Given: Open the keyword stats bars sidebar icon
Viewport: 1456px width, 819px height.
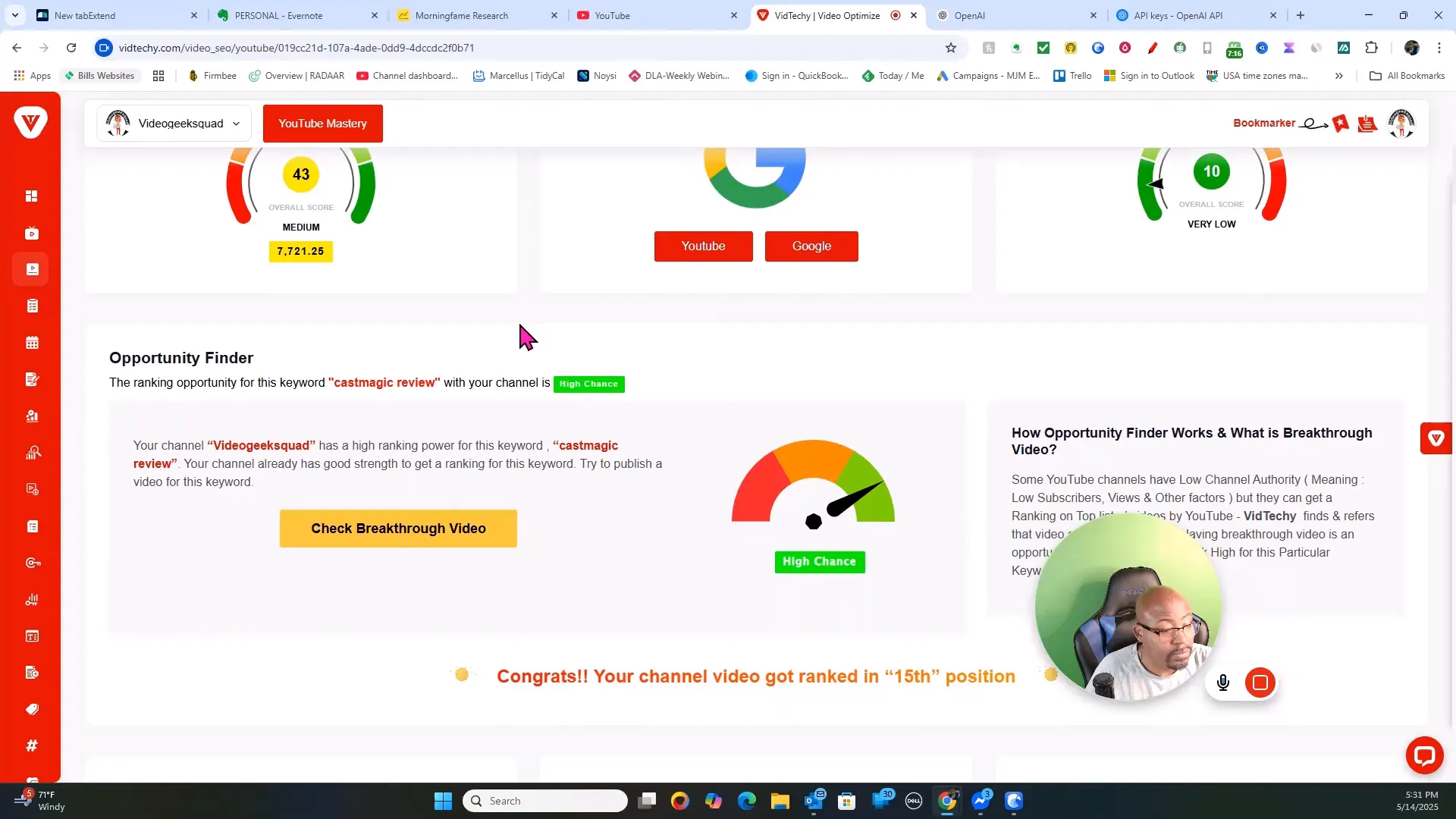Looking at the screenshot, I should pos(32,599).
